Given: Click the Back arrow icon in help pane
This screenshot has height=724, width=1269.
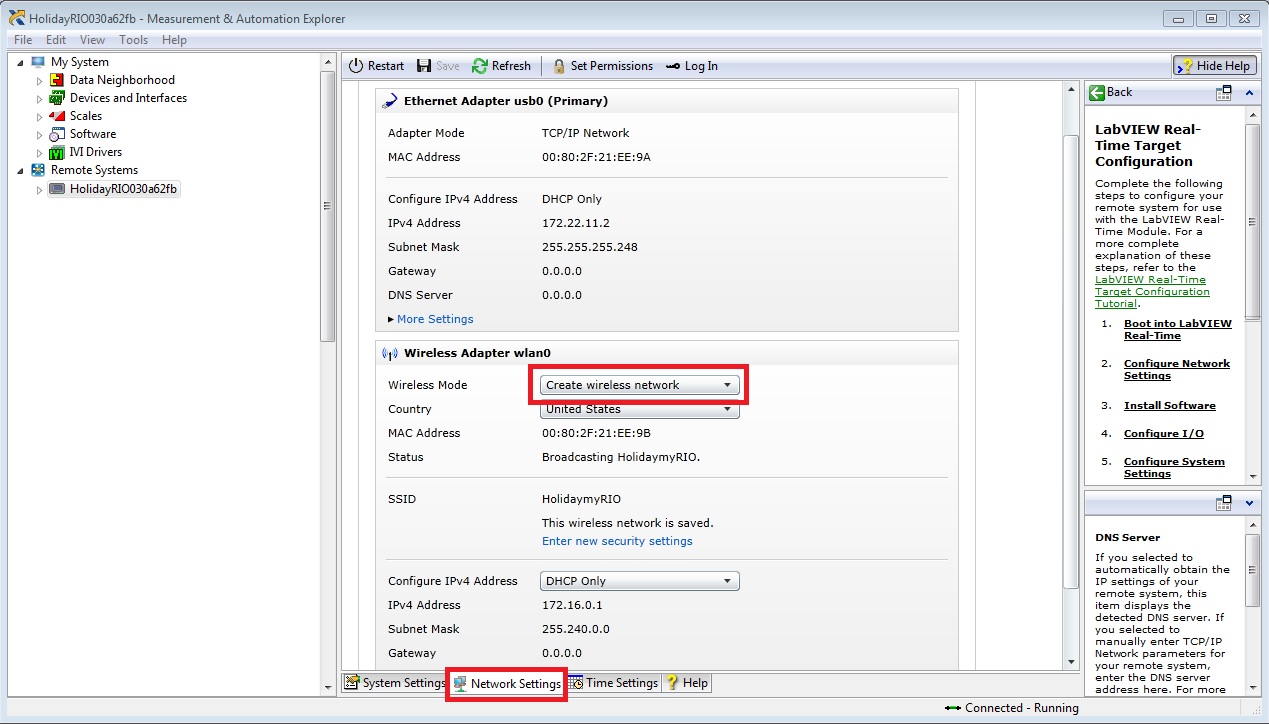Looking at the screenshot, I should click(1096, 92).
